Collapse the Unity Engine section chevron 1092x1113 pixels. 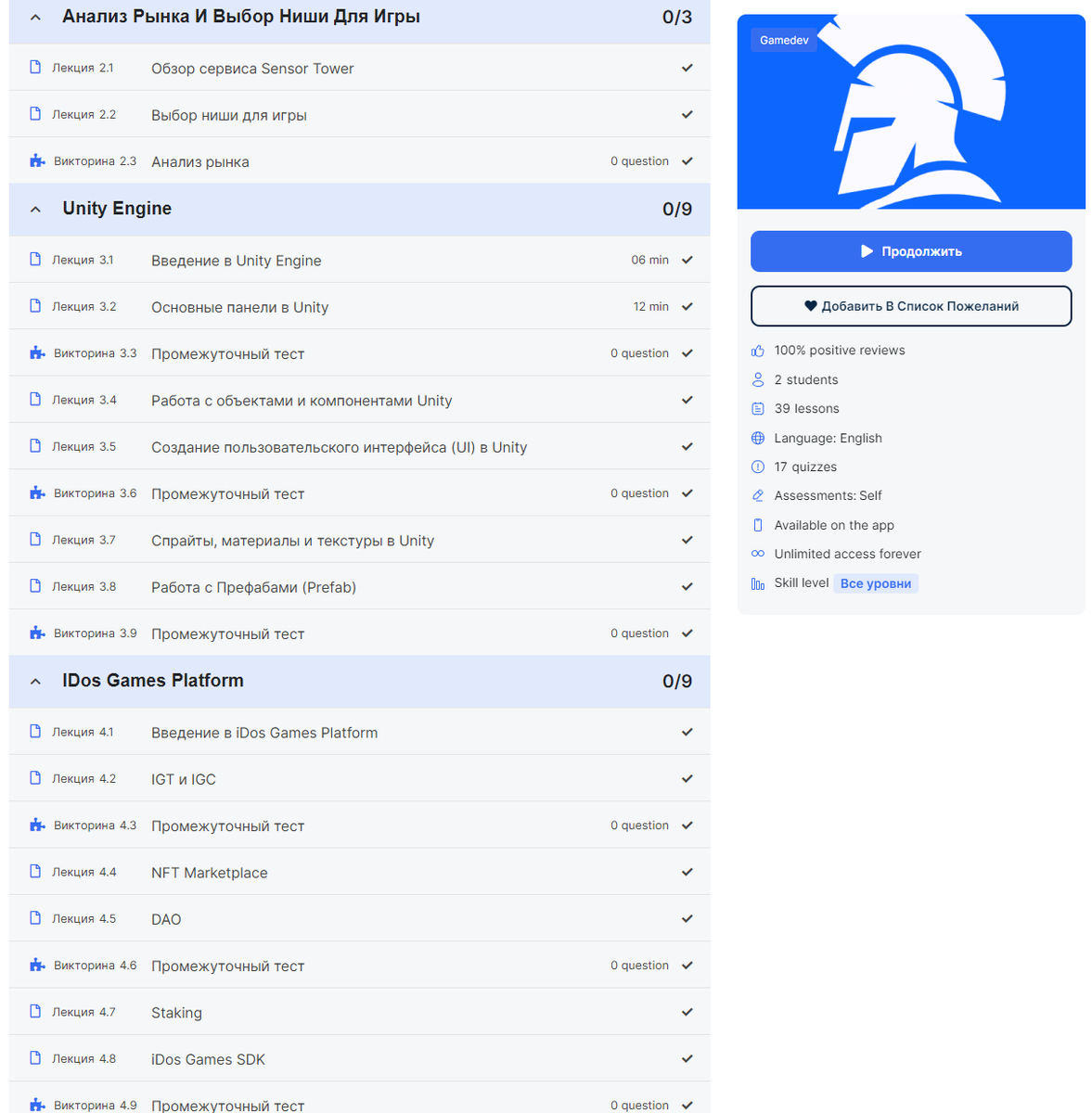(x=35, y=209)
